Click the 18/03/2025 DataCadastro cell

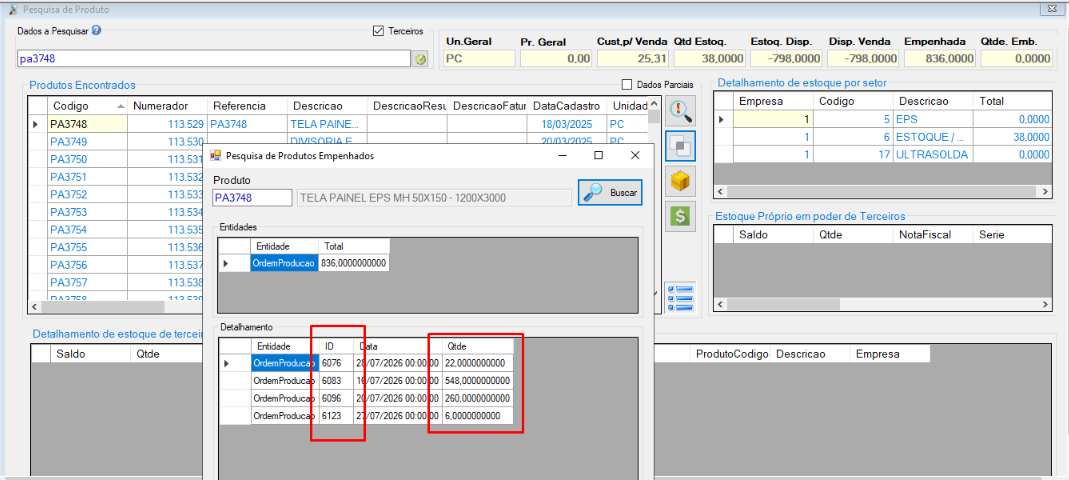tap(567, 124)
